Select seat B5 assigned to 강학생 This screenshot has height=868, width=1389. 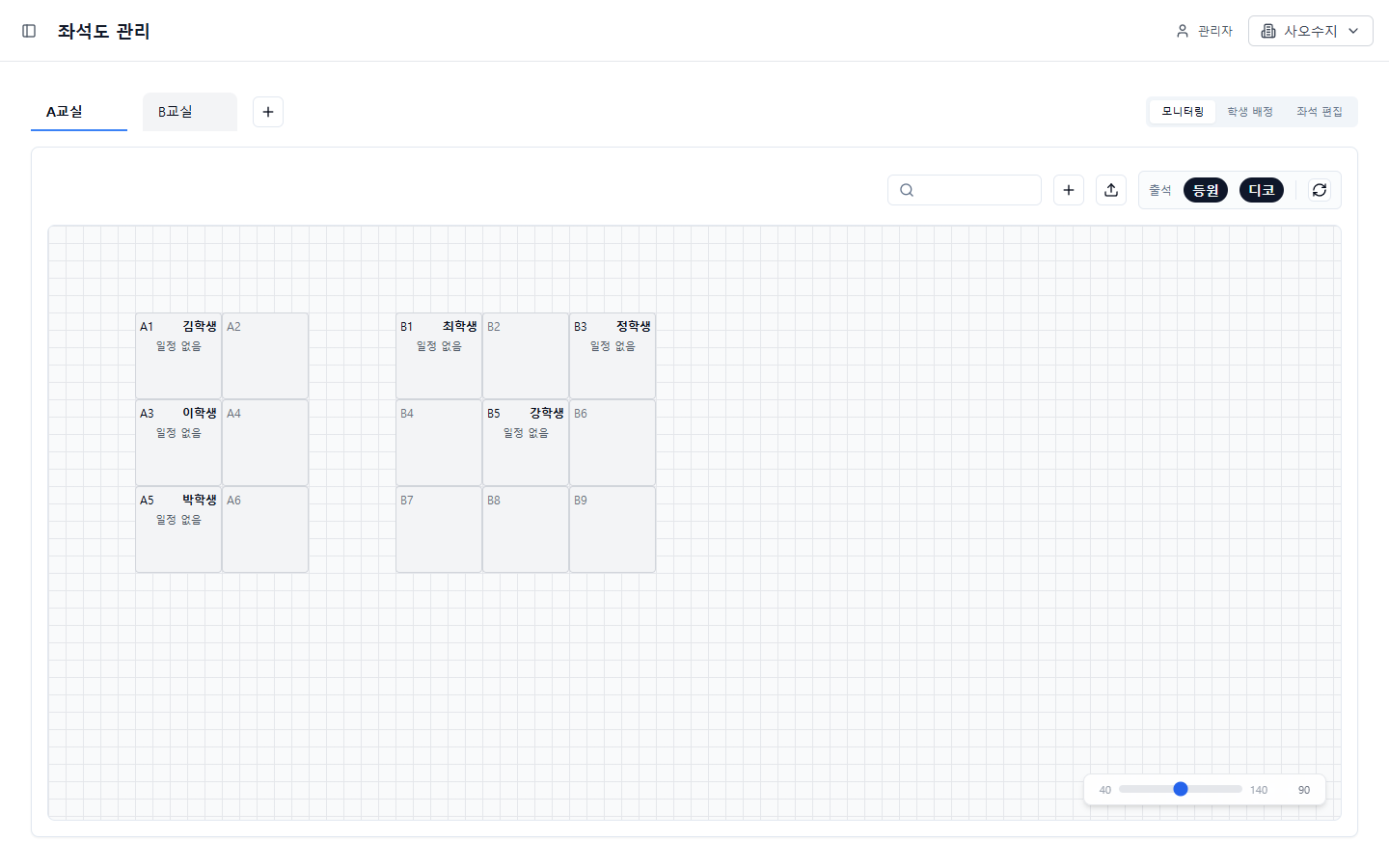pos(526,442)
